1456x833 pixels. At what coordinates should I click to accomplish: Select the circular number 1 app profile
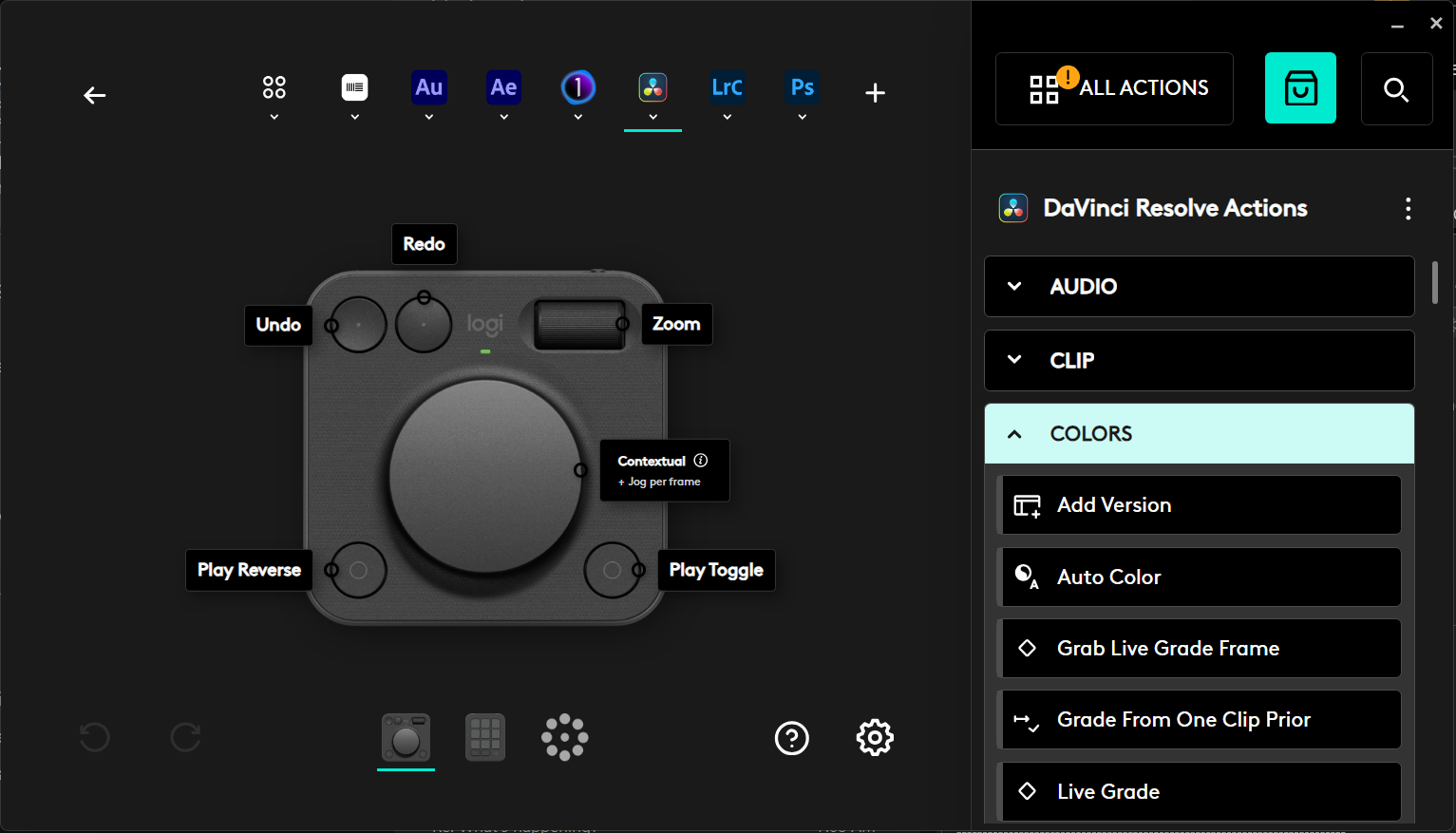(577, 87)
